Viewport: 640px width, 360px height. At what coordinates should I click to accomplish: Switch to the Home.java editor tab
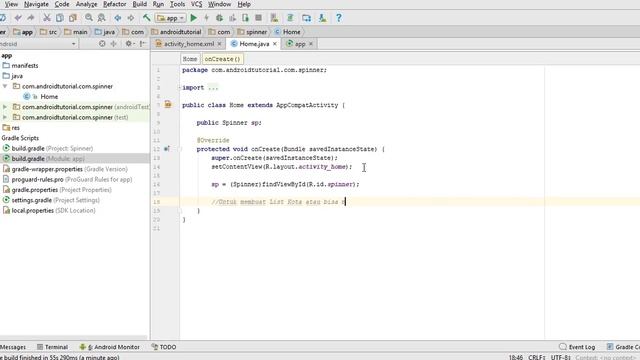[254, 44]
